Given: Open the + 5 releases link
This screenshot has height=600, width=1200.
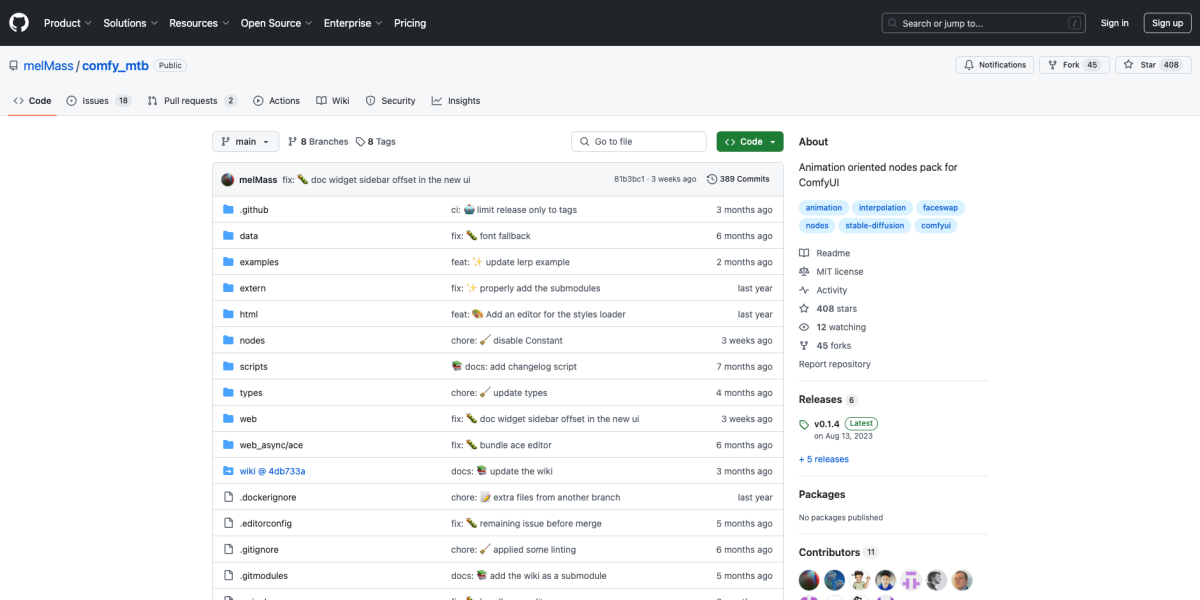Looking at the screenshot, I should pyautogui.click(x=823, y=459).
